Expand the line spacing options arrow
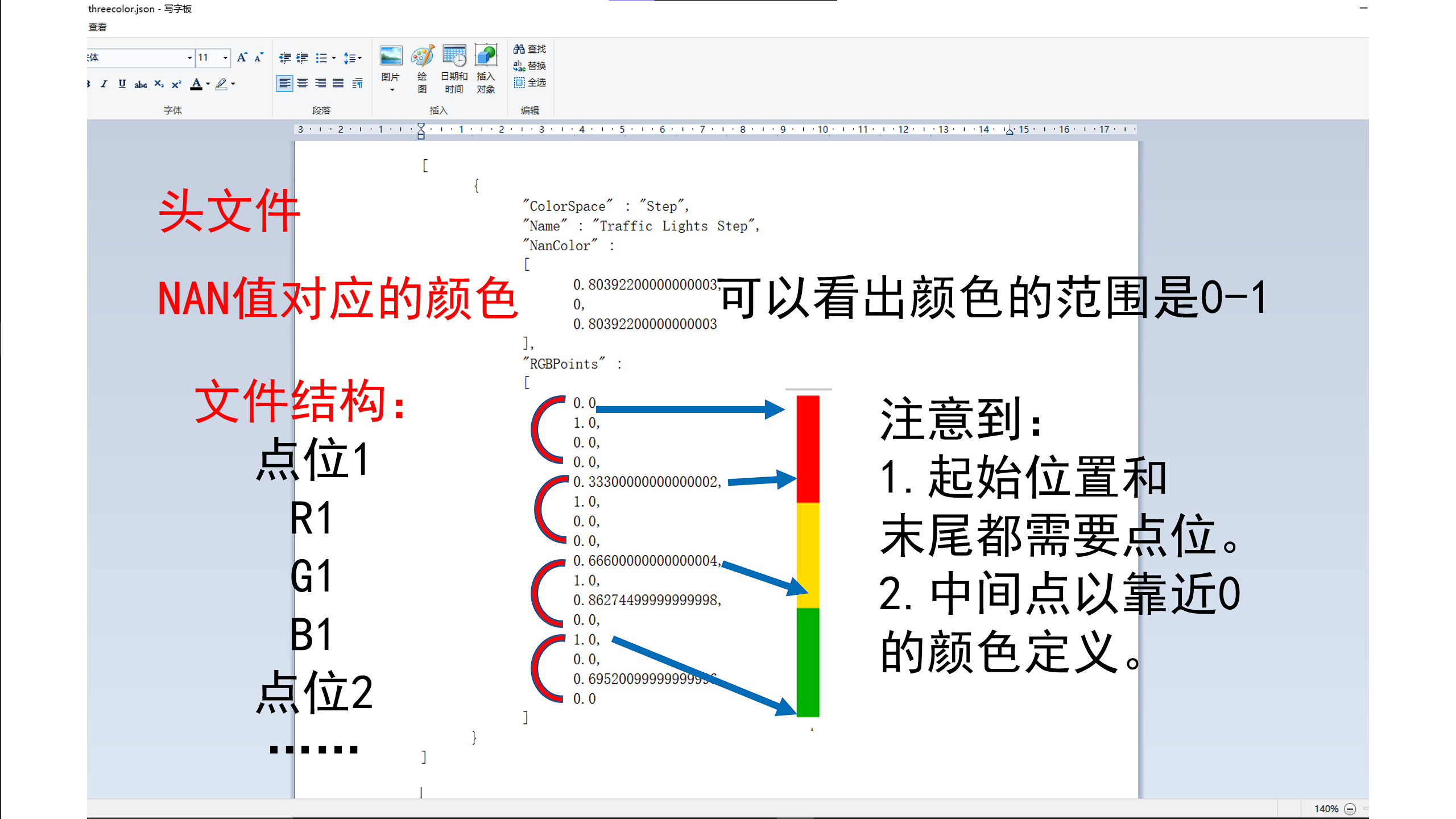The height and width of the screenshot is (819, 1456). coord(360,58)
